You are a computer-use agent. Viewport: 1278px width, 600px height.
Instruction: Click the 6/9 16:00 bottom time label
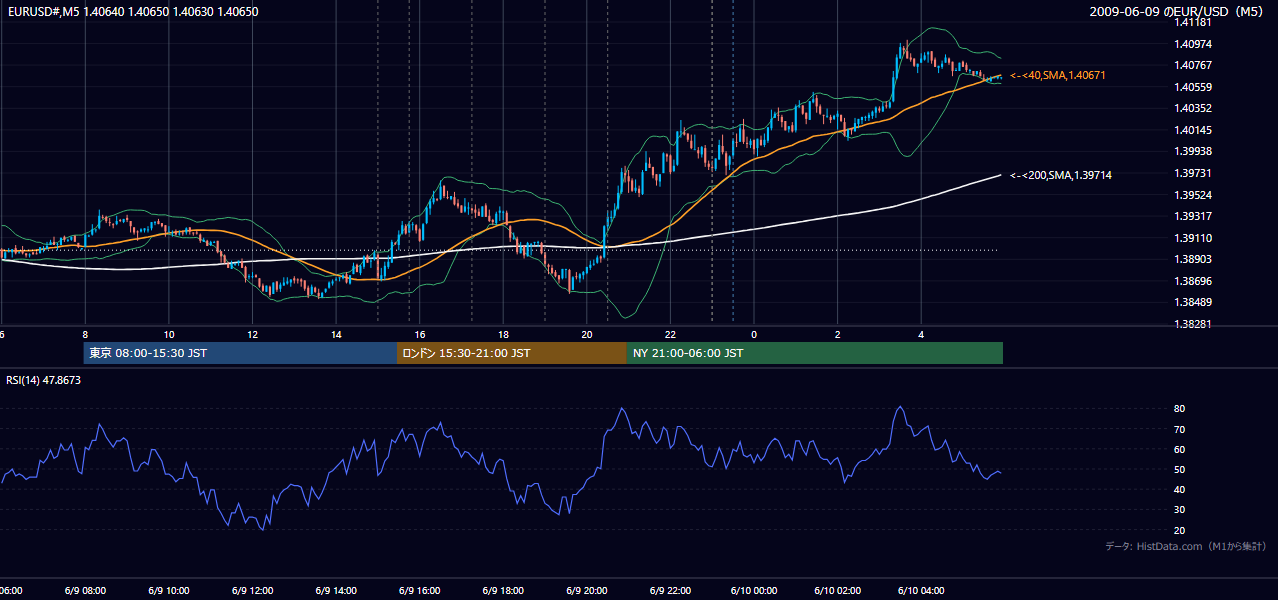[x=420, y=590]
